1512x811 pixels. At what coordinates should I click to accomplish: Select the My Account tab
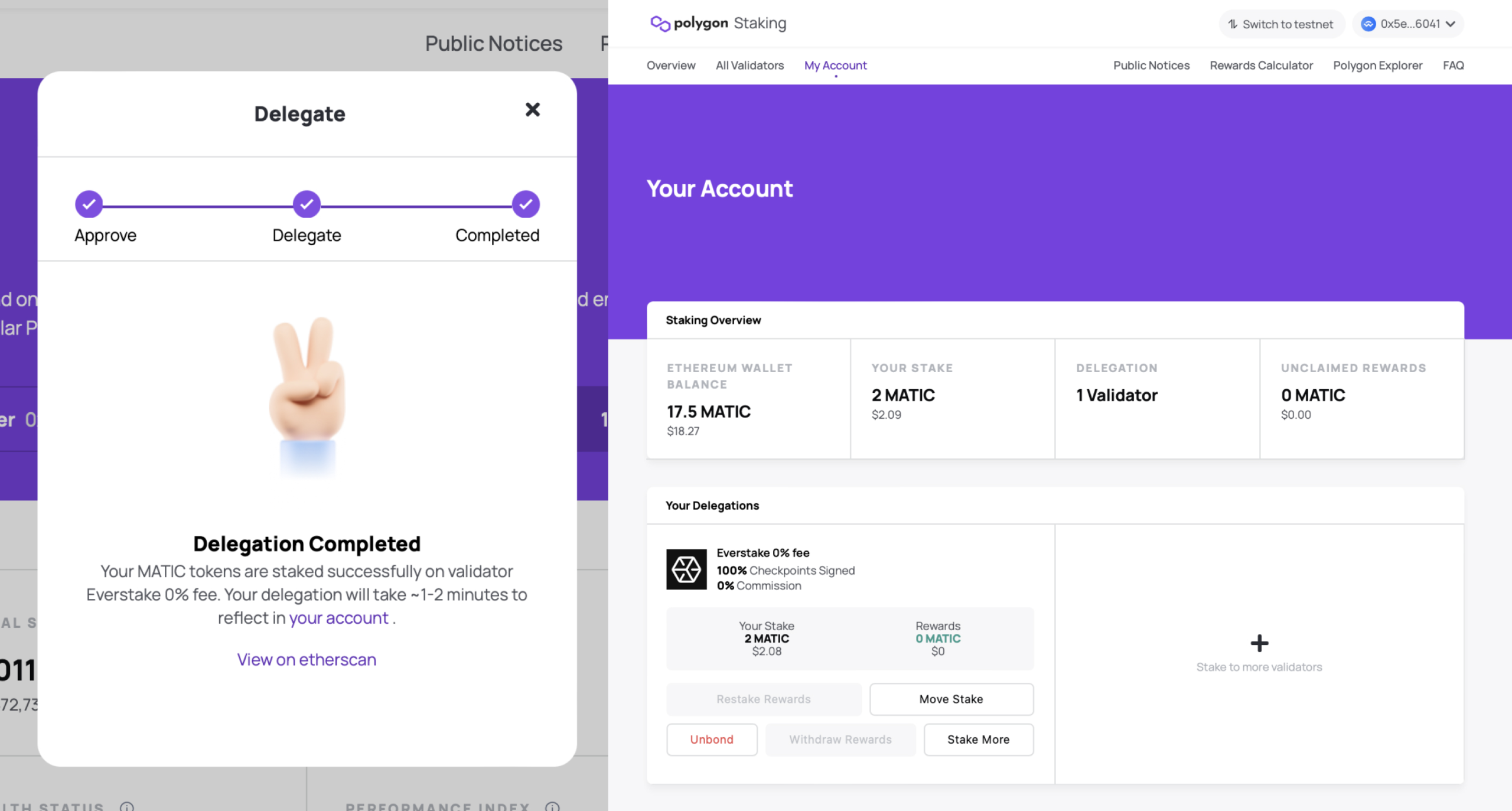click(x=835, y=65)
